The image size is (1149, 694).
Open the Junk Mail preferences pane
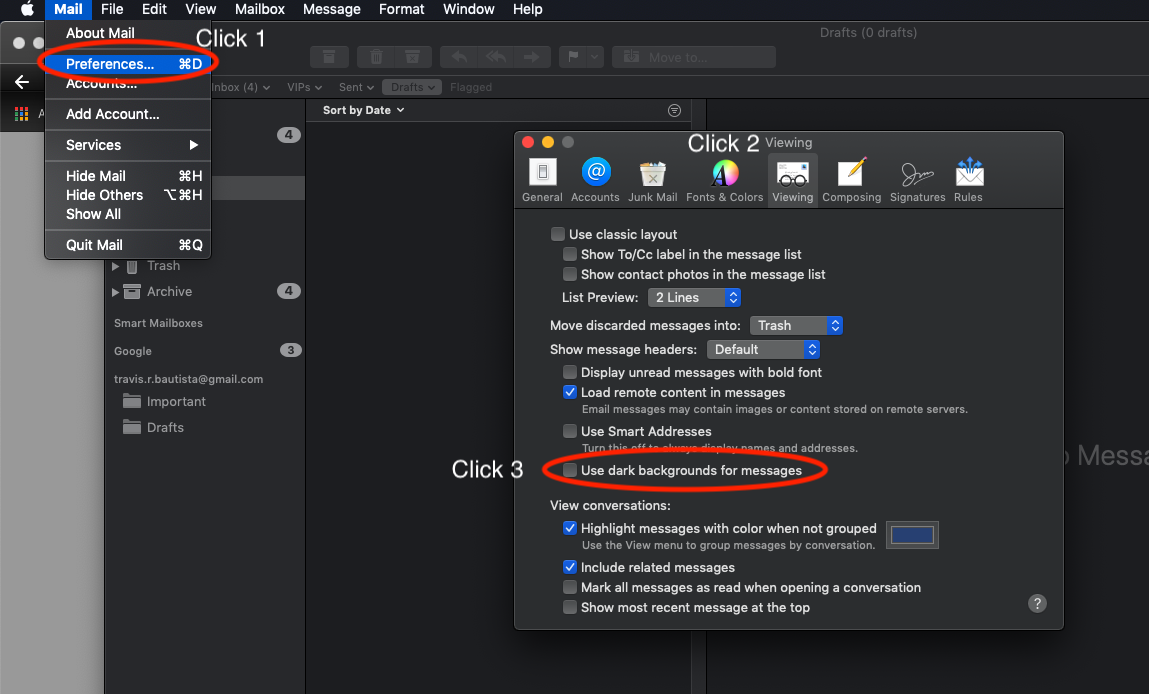pyautogui.click(x=652, y=180)
